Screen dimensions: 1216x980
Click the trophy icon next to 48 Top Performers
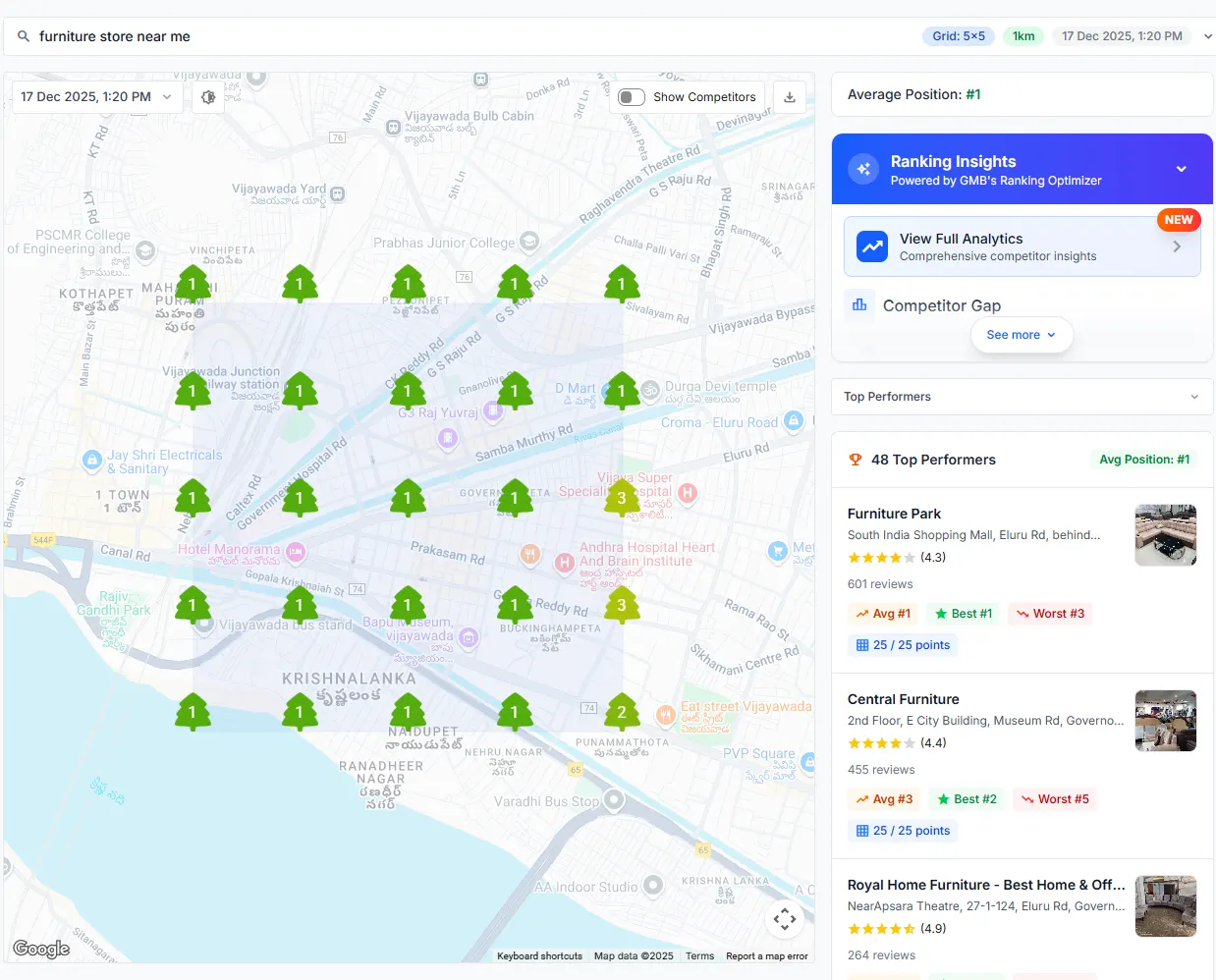856,459
